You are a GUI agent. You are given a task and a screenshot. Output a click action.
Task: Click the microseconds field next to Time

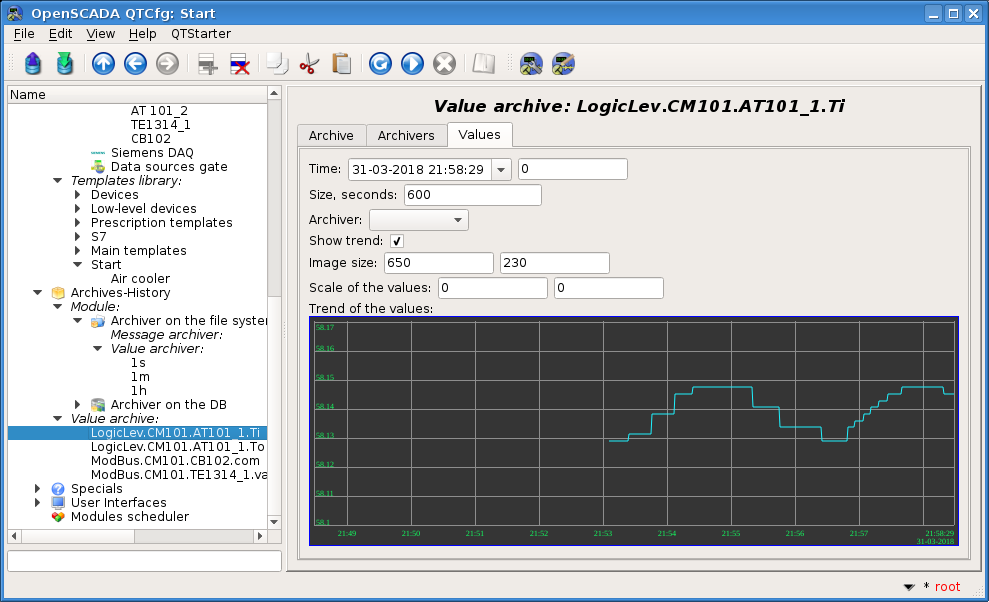point(573,169)
